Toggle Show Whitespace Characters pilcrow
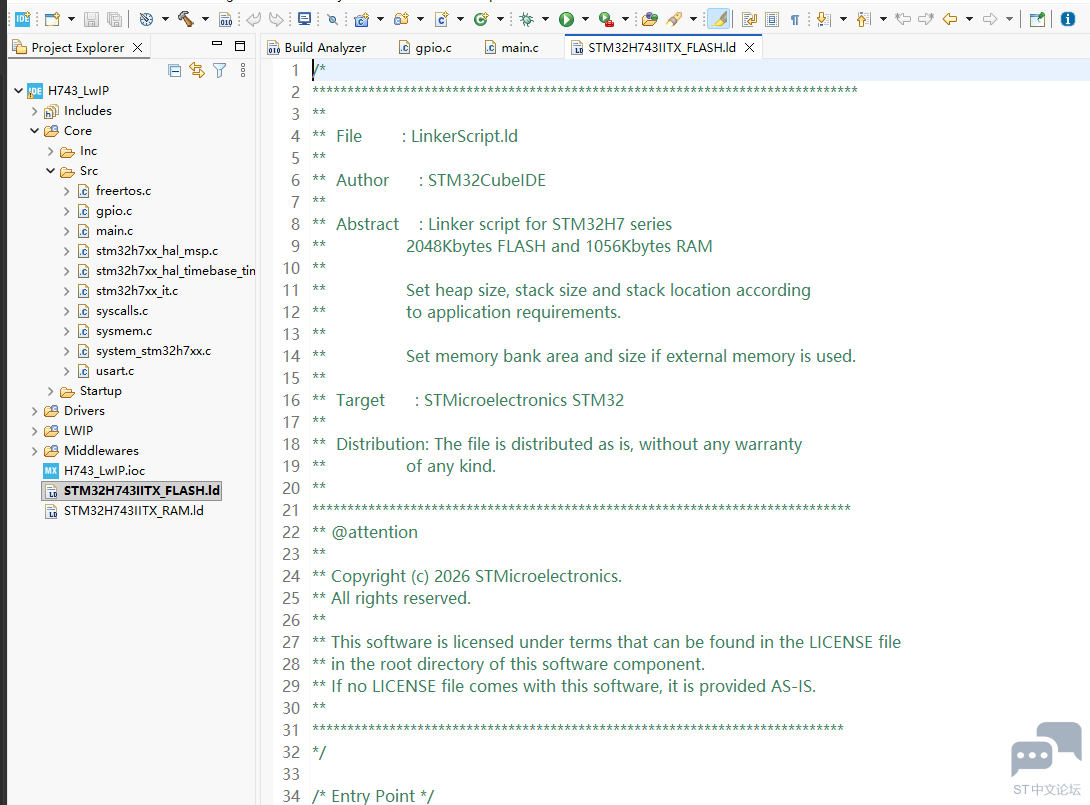The height and width of the screenshot is (805, 1090). click(x=795, y=19)
